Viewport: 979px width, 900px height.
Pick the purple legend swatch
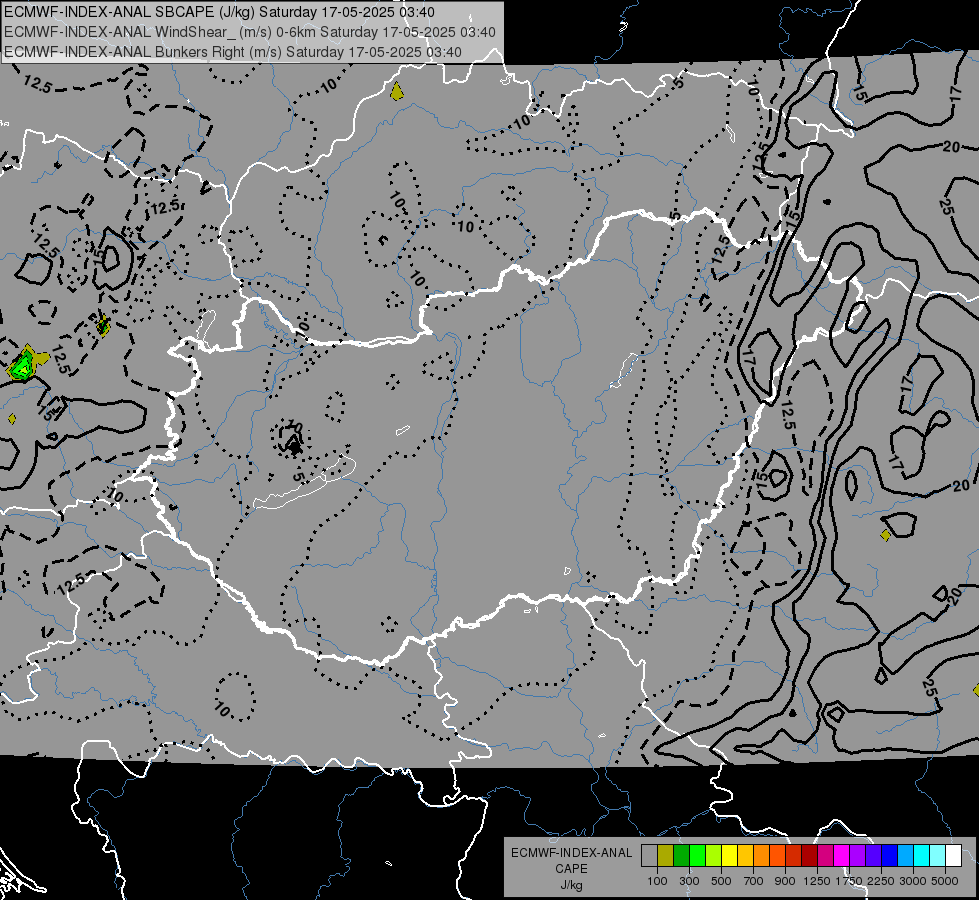click(x=857, y=855)
